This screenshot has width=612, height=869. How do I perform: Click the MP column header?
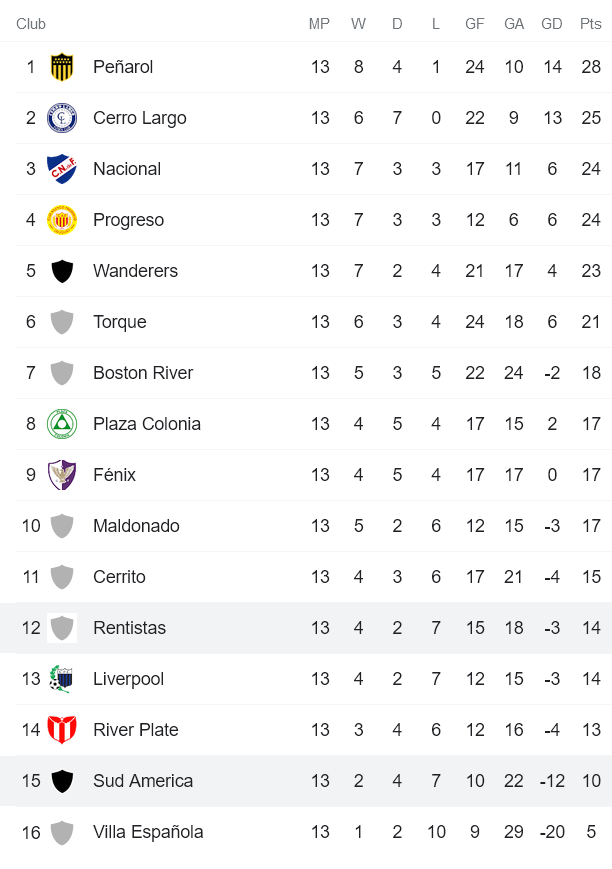[x=319, y=24]
